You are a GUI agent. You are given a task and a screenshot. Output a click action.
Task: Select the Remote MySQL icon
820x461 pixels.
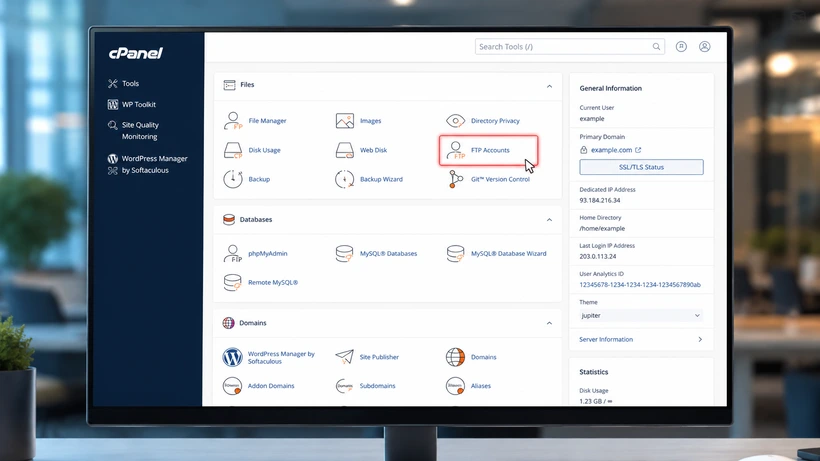coord(233,282)
